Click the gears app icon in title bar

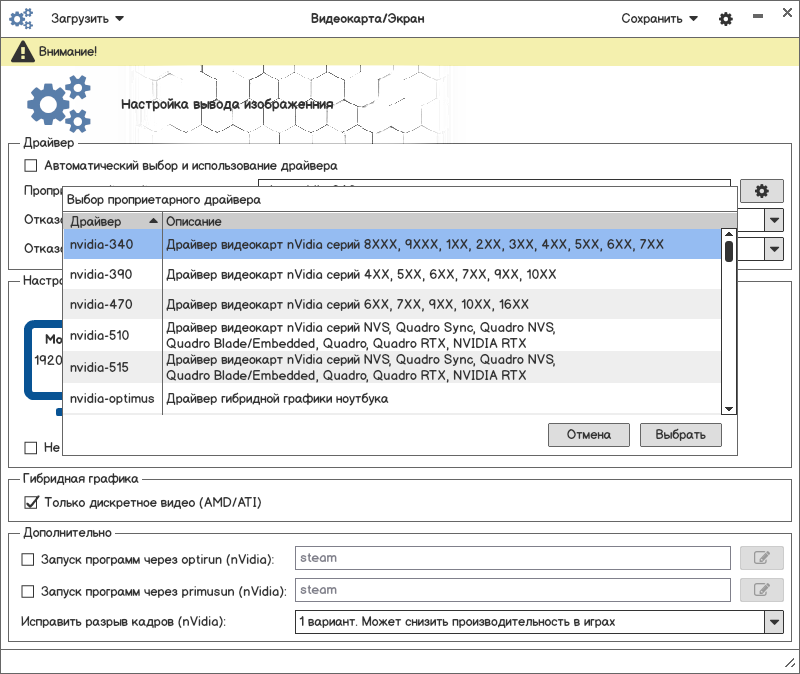coord(21,19)
